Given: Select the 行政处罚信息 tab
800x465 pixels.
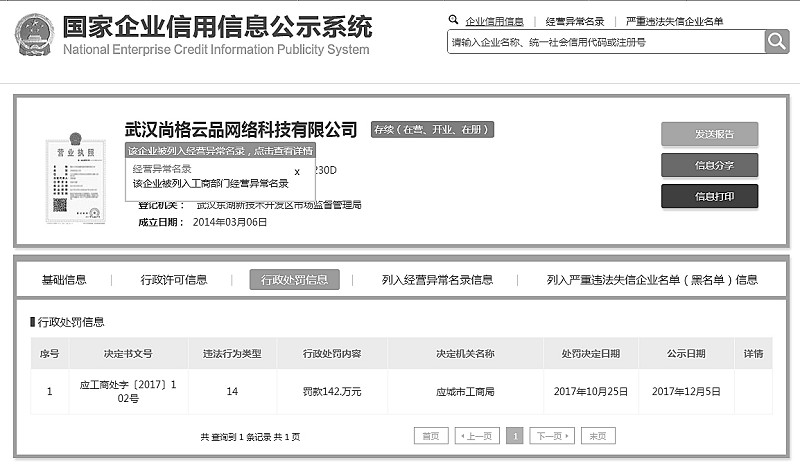Looking at the screenshot, I should [294, 280].
